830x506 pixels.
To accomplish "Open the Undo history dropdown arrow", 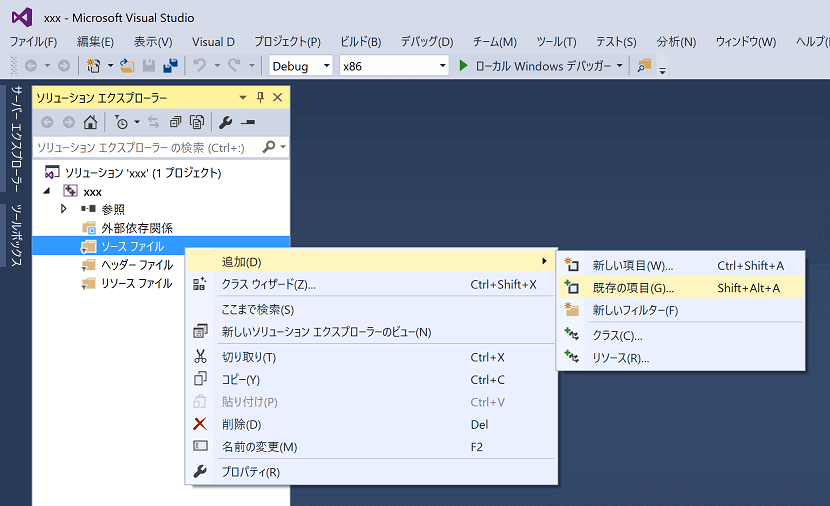I will [217, 66].
